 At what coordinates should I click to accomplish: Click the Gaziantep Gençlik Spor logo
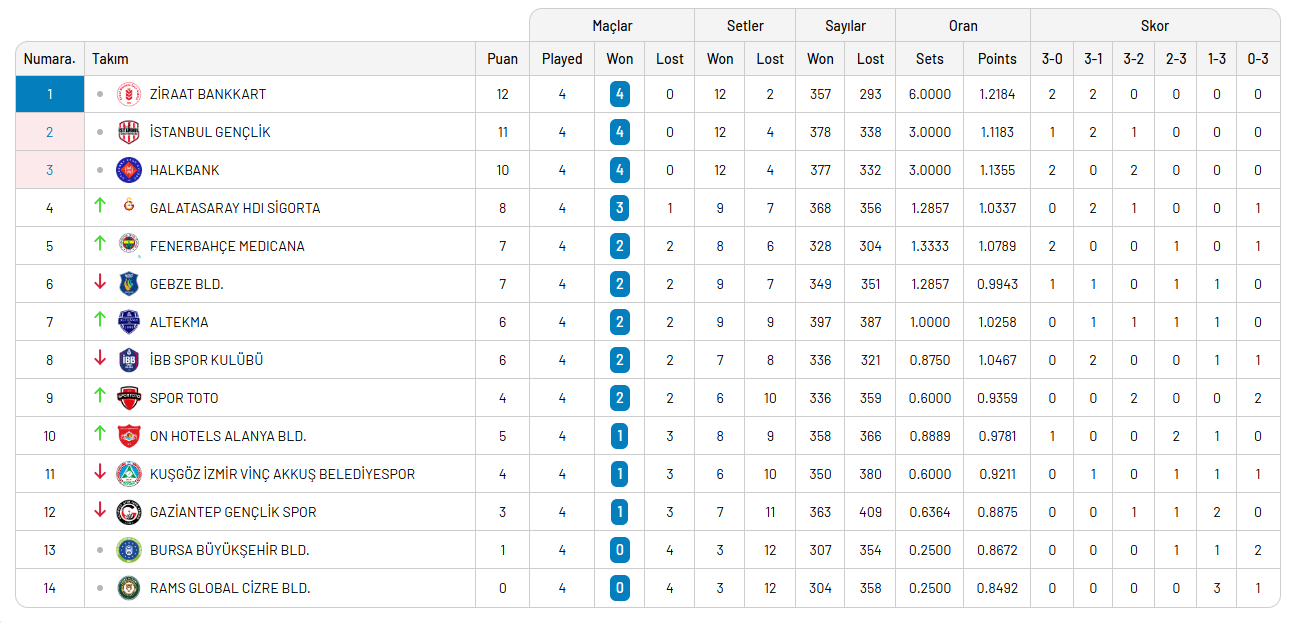point(130,512)
